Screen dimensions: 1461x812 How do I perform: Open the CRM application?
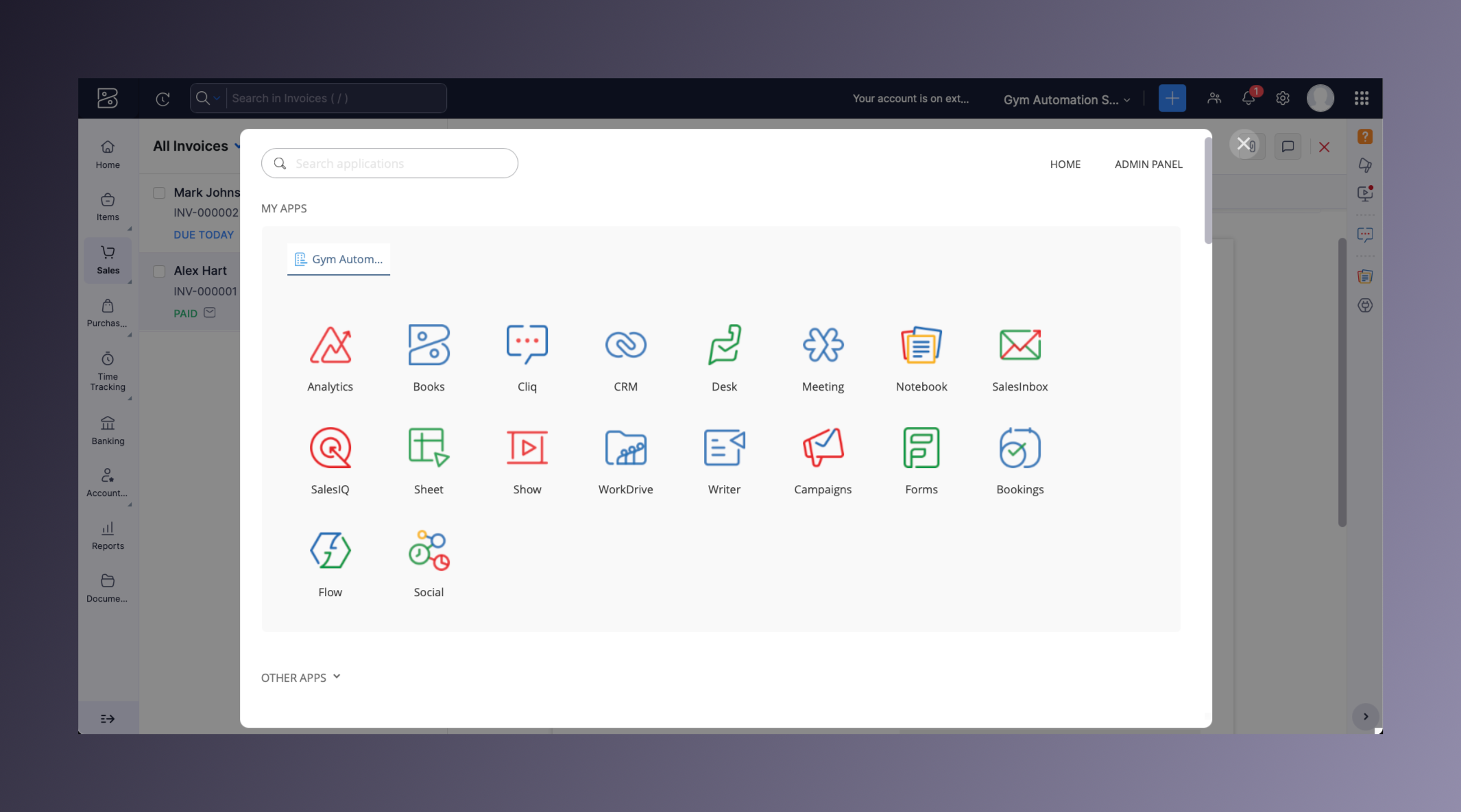tap(625, 345)
